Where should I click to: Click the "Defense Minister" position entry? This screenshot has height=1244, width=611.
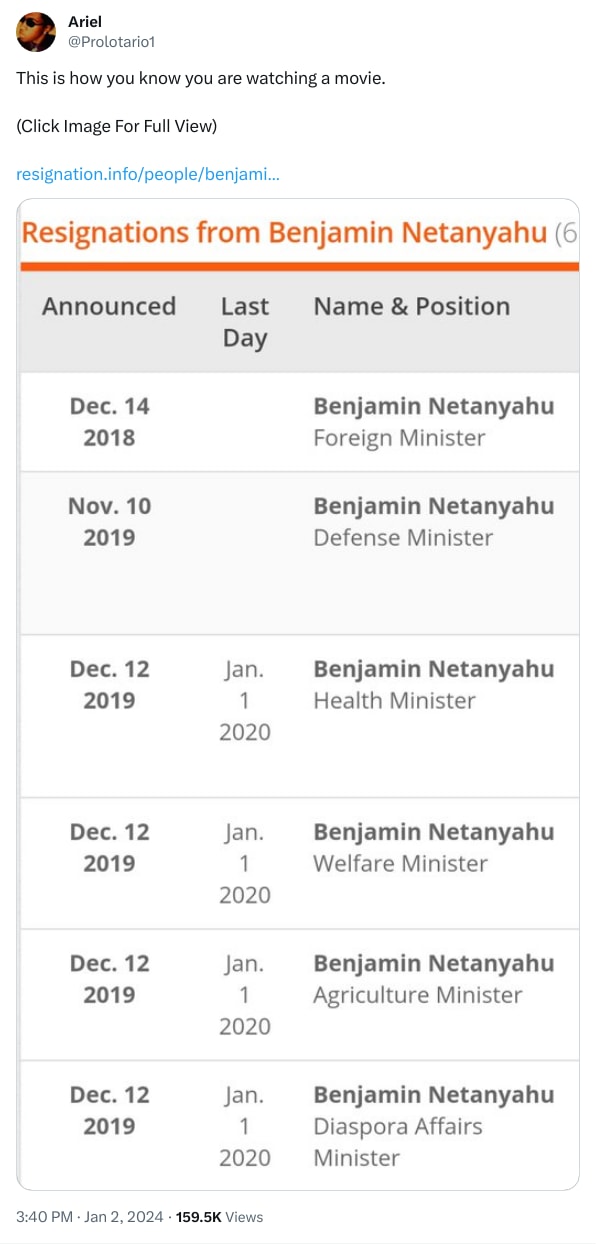pyautogui.click(x=403, y=538)
